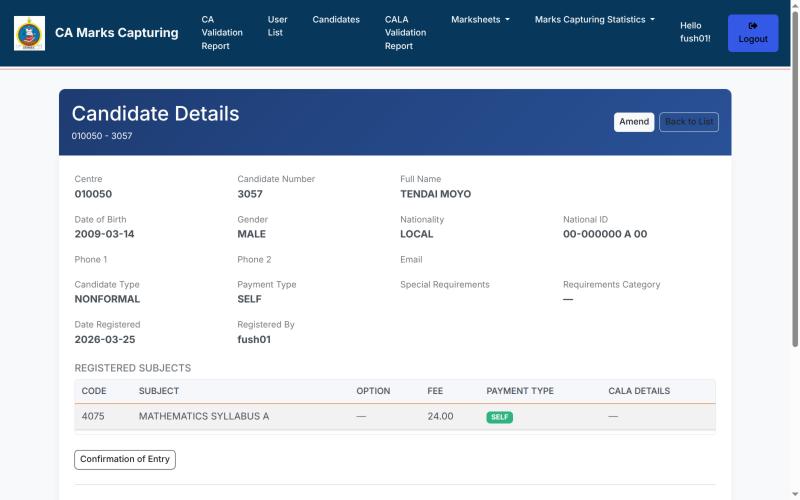Click the Gender value MALE
The height and width of the screenshot is (500, 800).
pyautogui.click(x=252, y=234)
